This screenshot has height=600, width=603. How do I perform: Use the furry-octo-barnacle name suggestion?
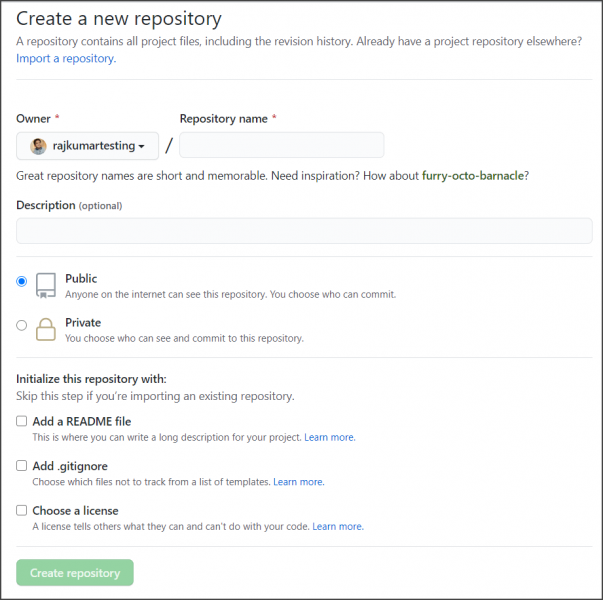coord(473,176)
